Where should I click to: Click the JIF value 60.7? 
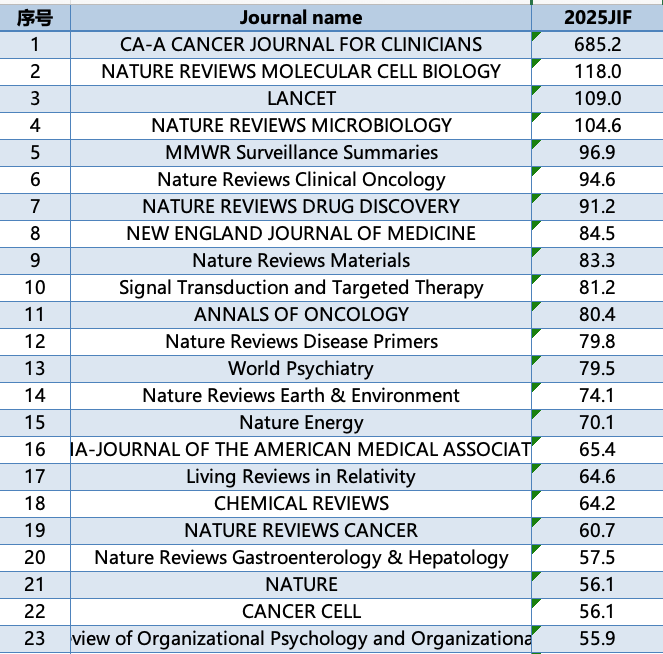tap(597, 531)
